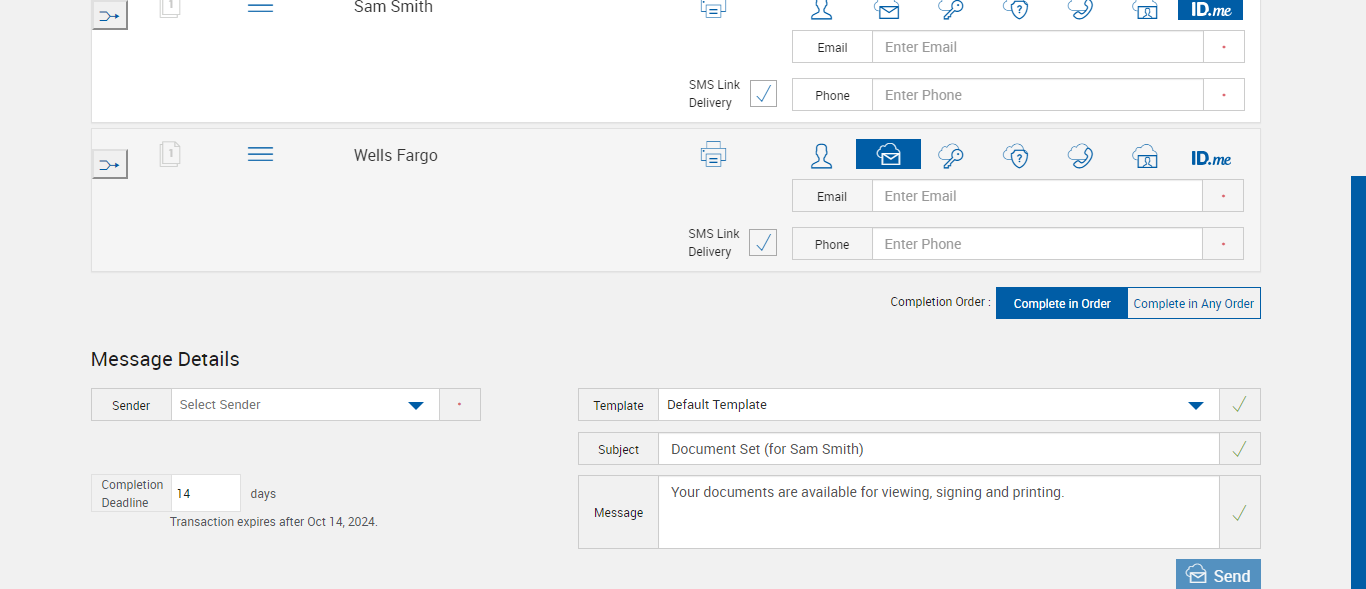Click the printer icon in Wells Fargo row
The width and height of the screenshot is (1366, 589).
(x=713, y=155)
